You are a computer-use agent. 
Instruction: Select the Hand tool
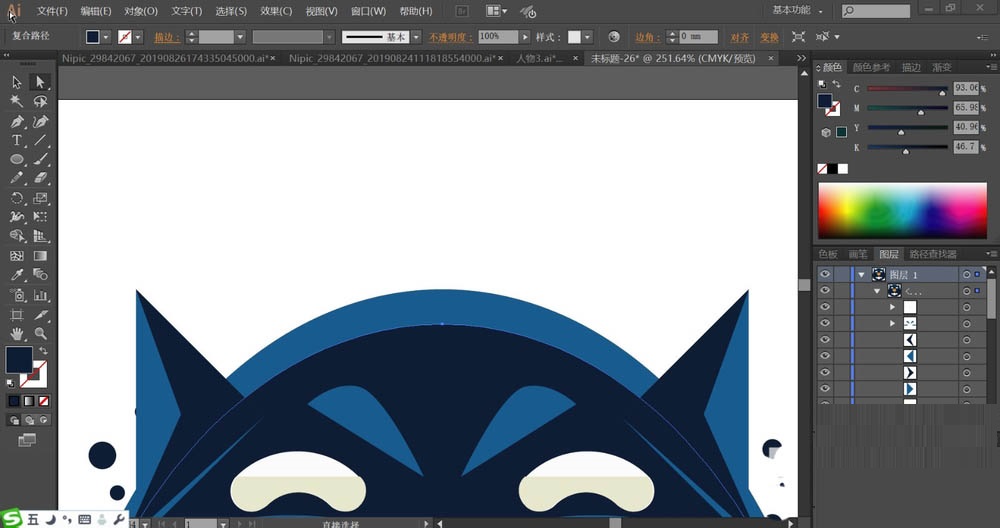point(17,332)
